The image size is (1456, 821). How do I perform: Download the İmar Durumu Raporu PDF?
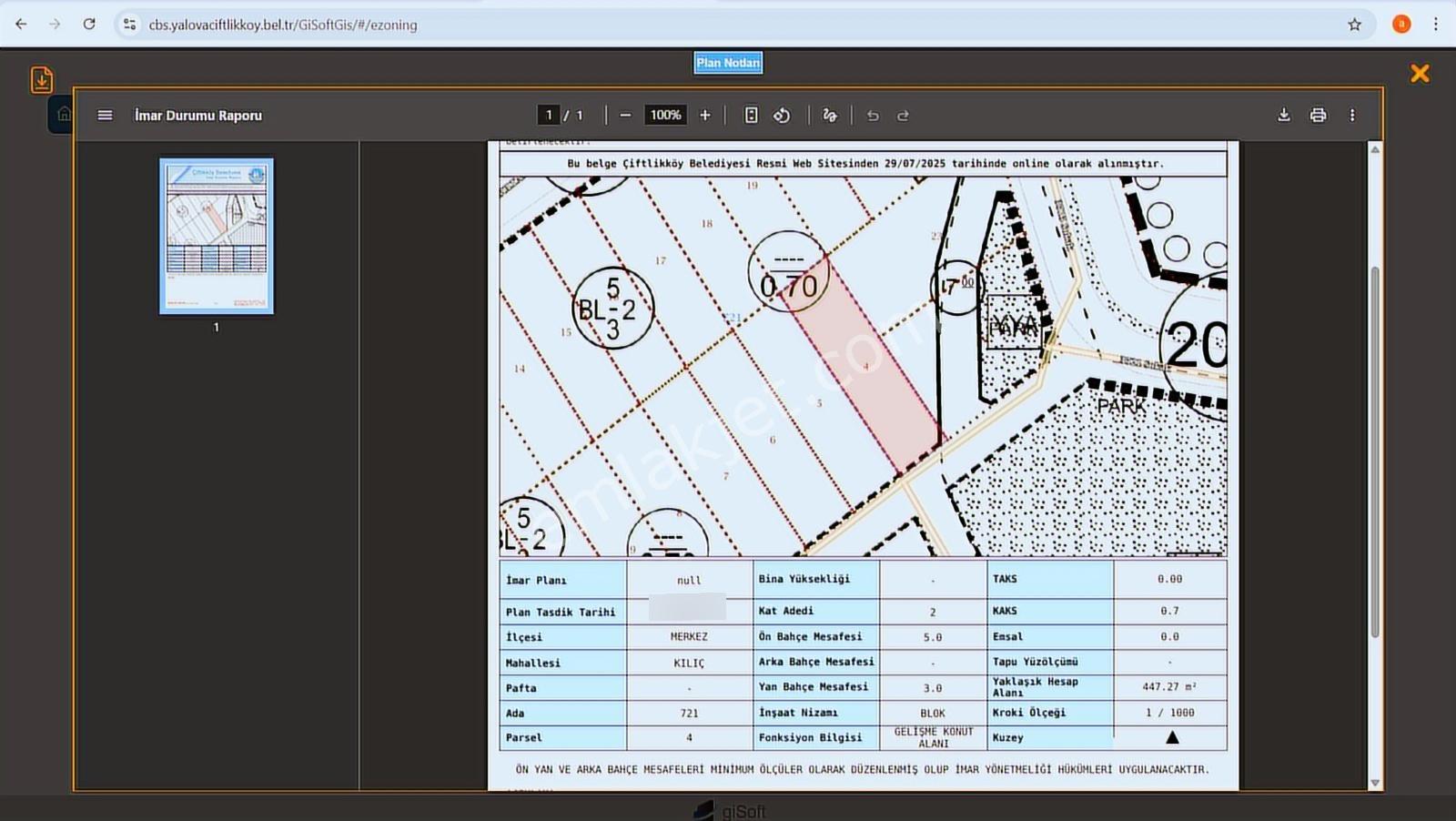click(1284, 115)
